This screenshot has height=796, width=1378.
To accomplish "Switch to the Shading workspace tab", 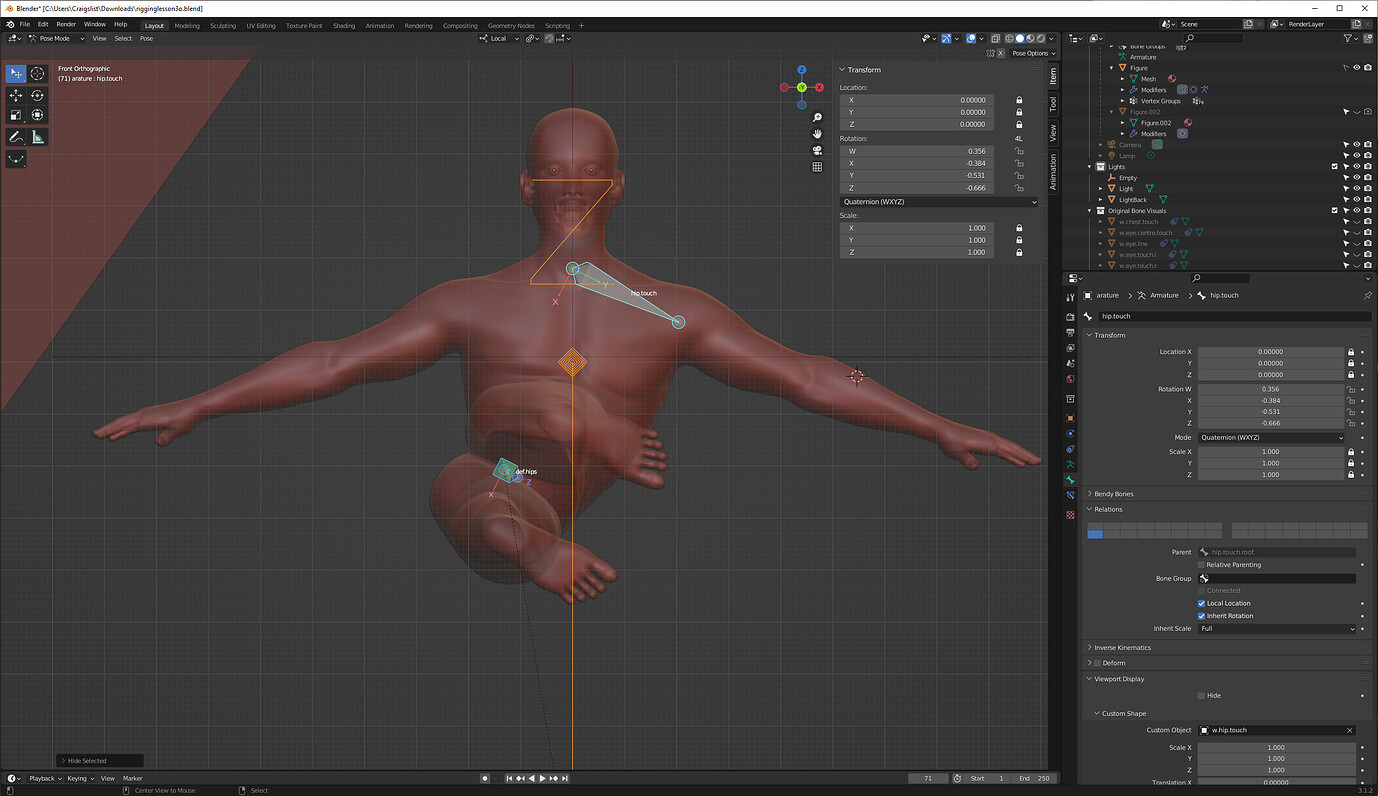I will coord(344,26).
